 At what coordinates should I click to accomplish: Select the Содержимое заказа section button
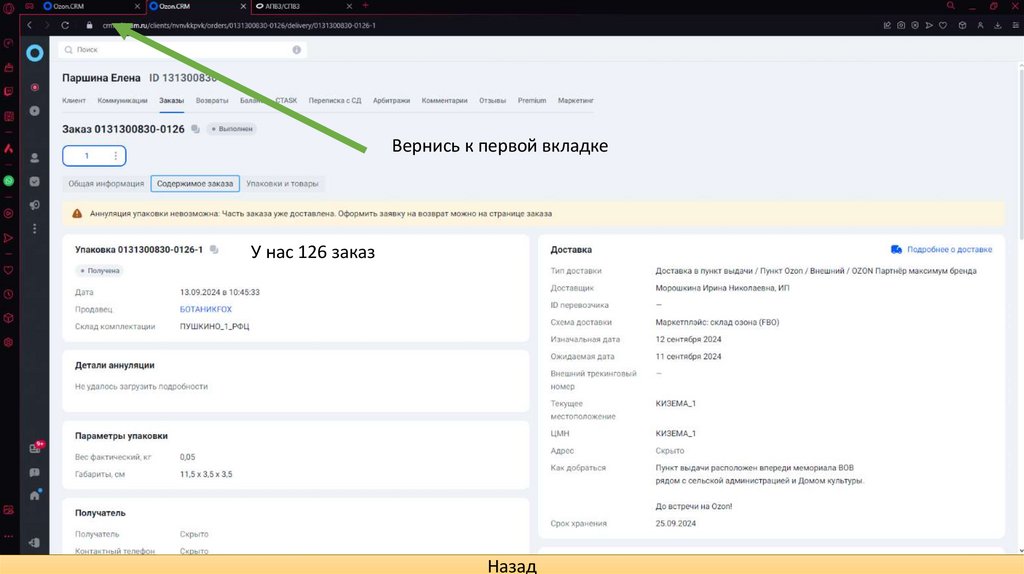pyautogui.click(x=195, y=183)
